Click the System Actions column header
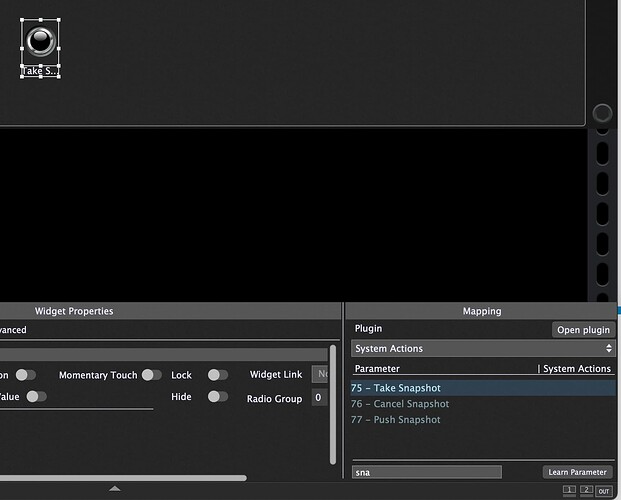This screenshot has height=500, width=621. coord(577,369)
